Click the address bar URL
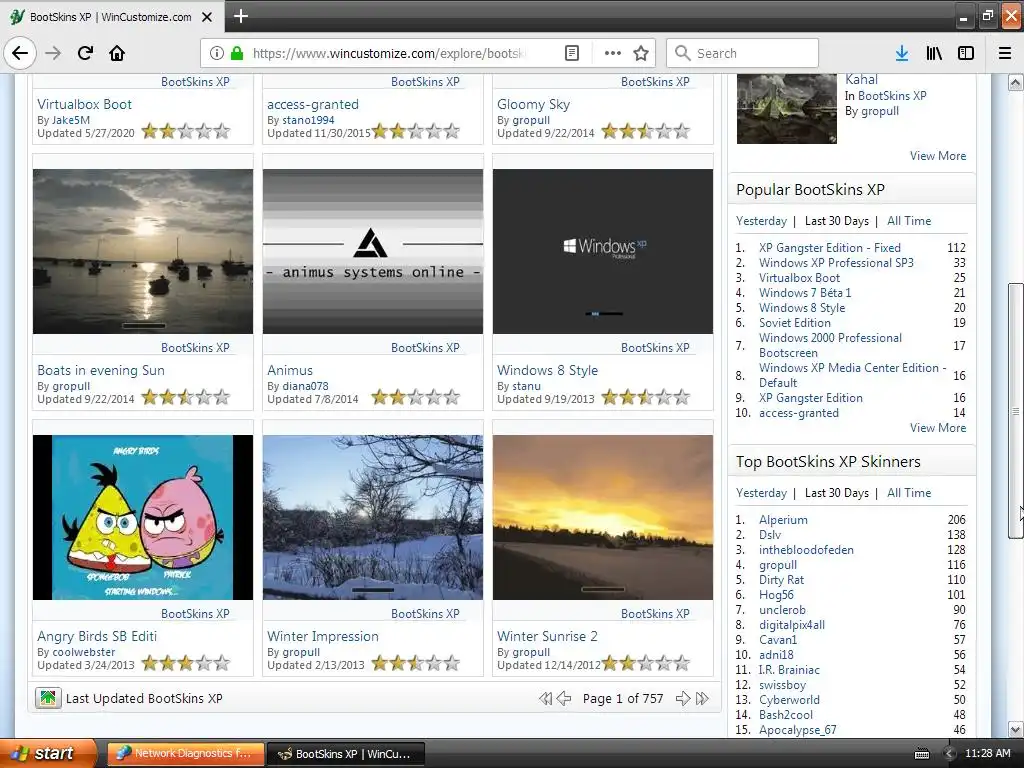The height and width of the screenshot is (768, 1024). click(x=389, y=53)
